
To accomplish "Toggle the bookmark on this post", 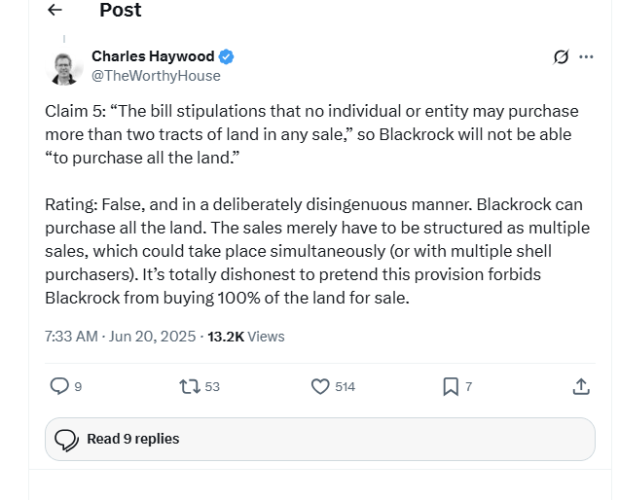I will tap(450, 386).
